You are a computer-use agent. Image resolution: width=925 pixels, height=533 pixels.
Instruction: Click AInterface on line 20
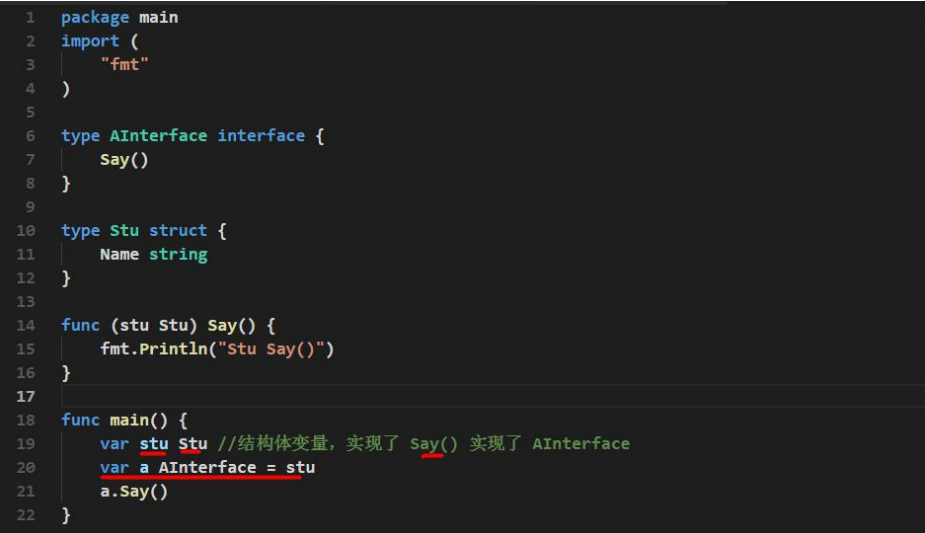pos(207,468)
